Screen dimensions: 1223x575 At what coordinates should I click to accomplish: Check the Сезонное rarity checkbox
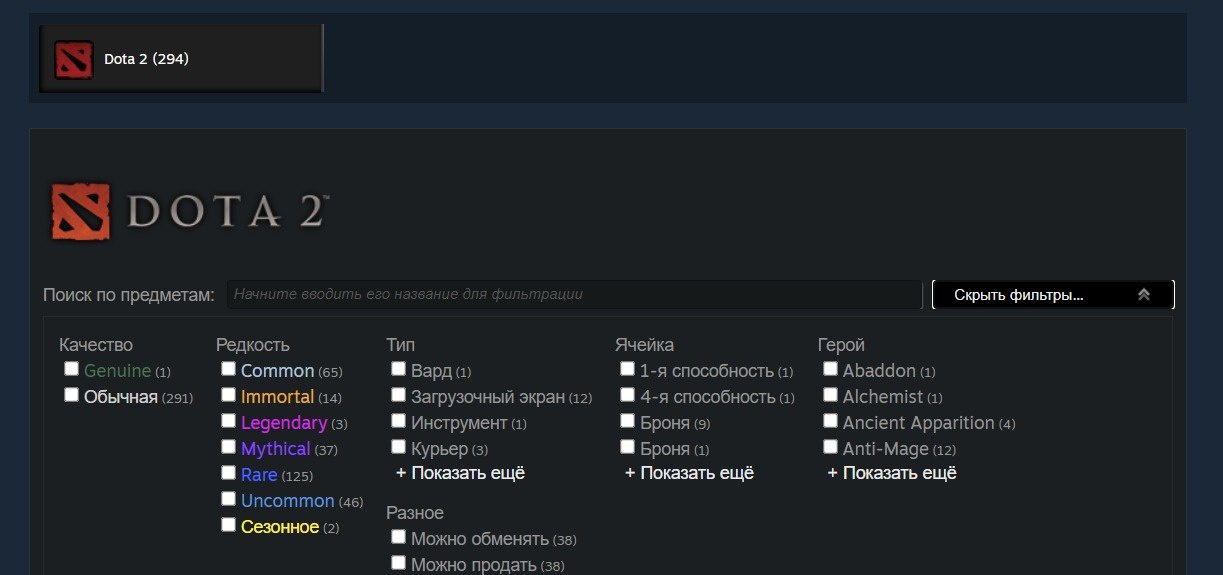[228, 525]
